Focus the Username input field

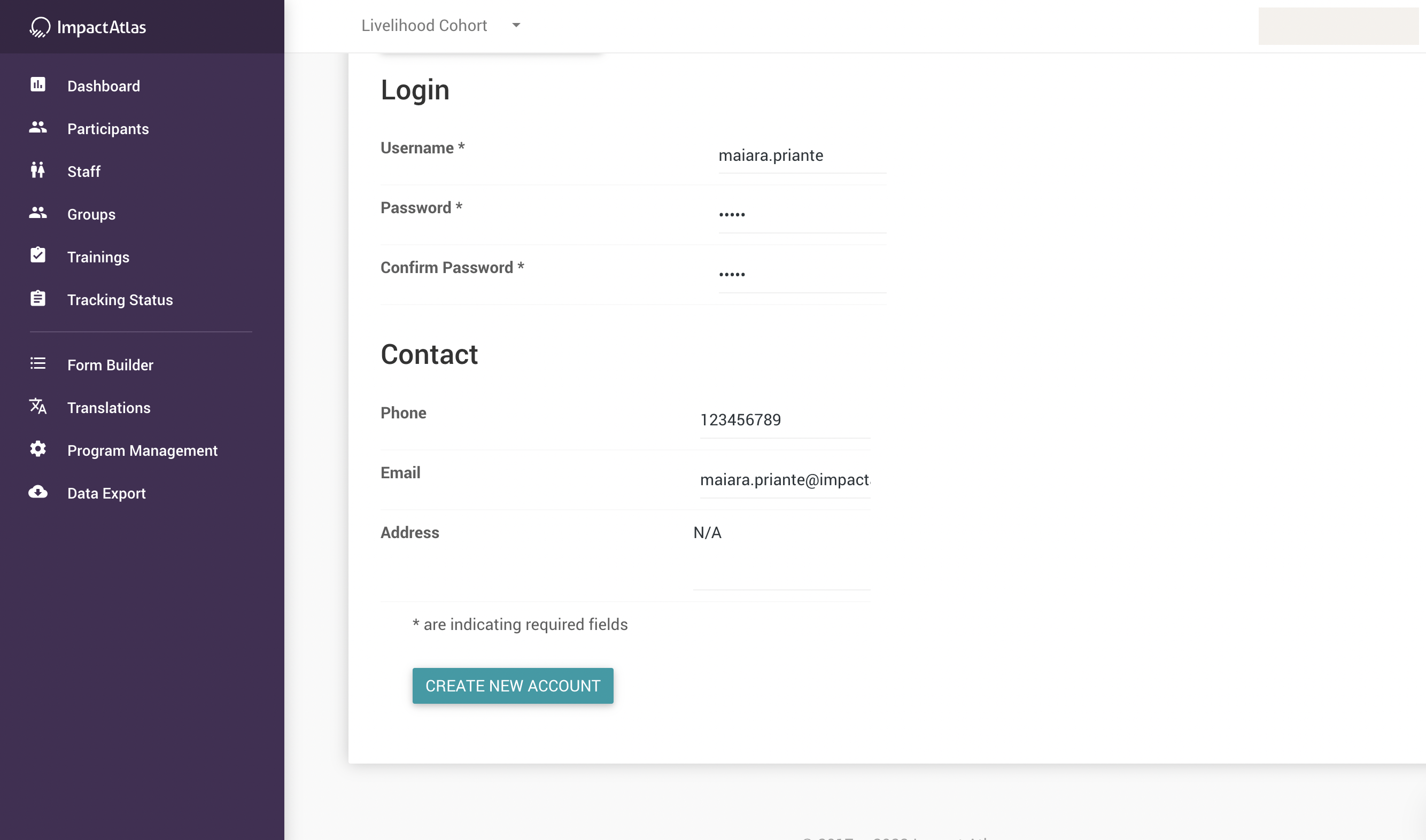pos(802,155)
